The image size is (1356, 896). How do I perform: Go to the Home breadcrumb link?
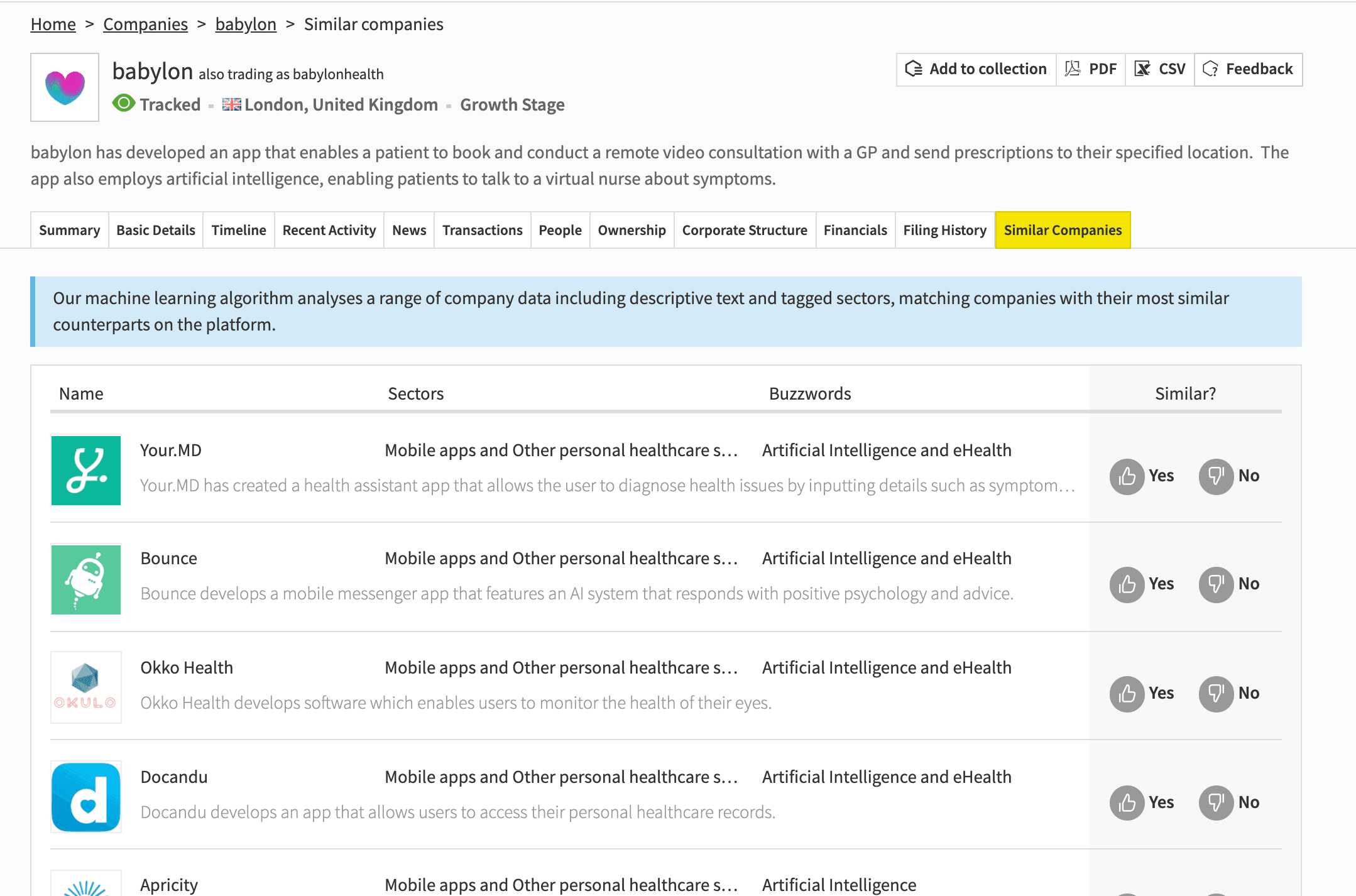(x=53, y=24)
